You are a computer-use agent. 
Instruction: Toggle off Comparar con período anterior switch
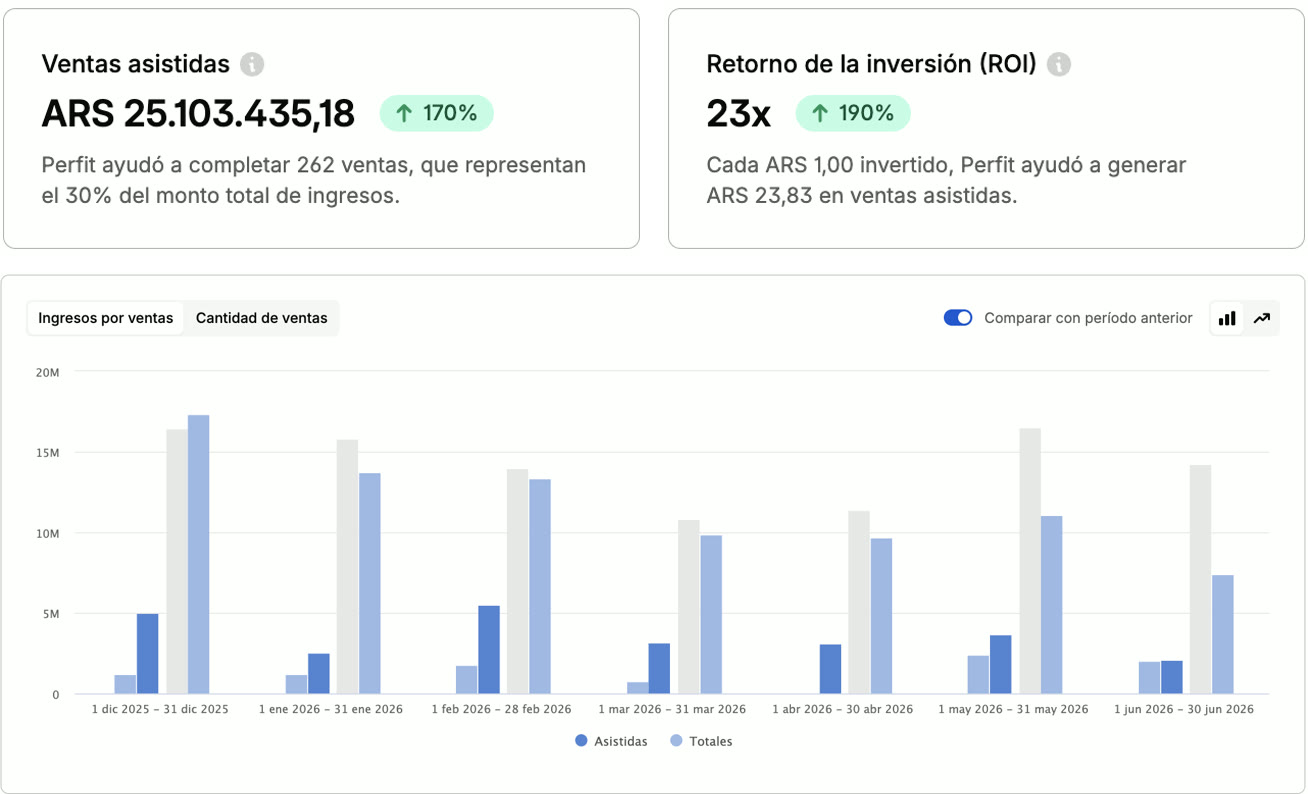958,318
